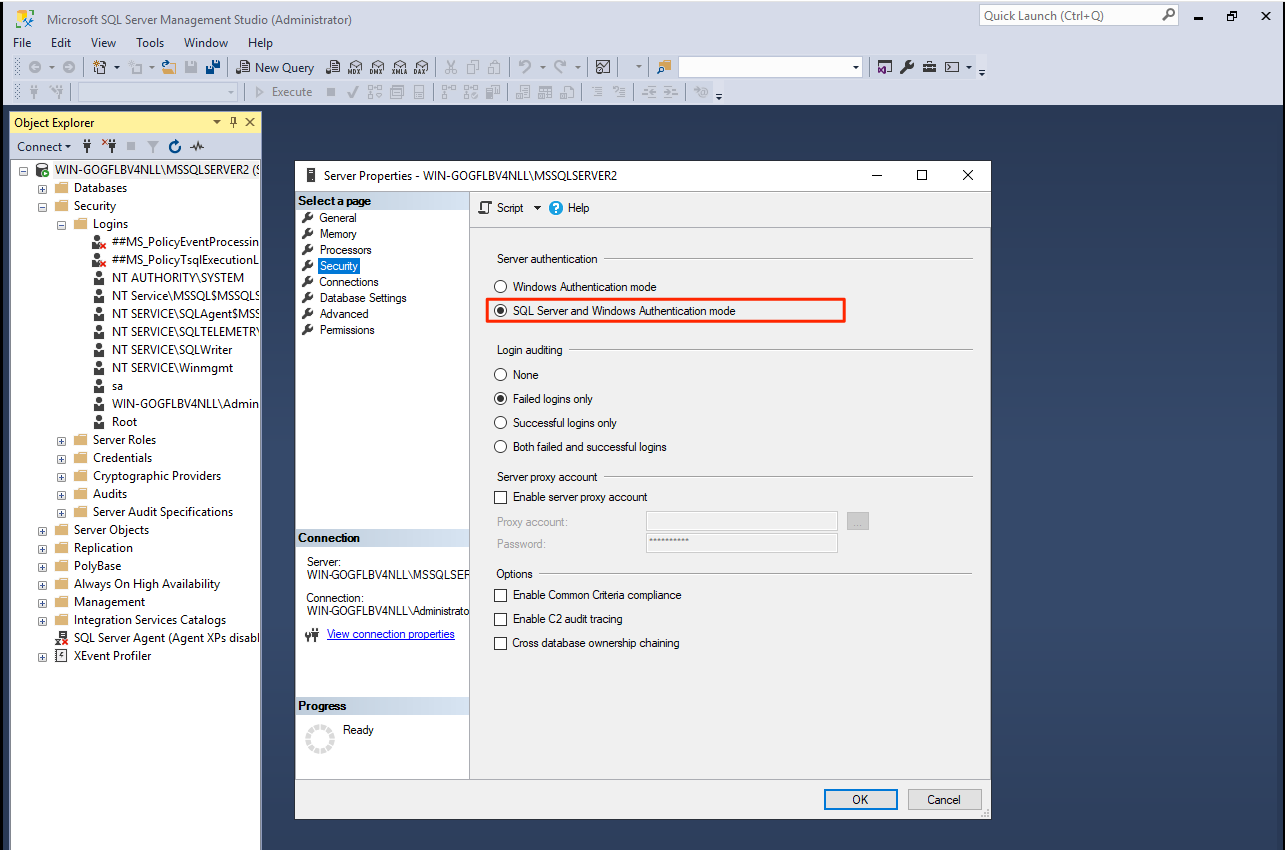Click the Disconnect icon in Object Explorer
Screen dimensions: 1285x850
(x=109, y=146)
